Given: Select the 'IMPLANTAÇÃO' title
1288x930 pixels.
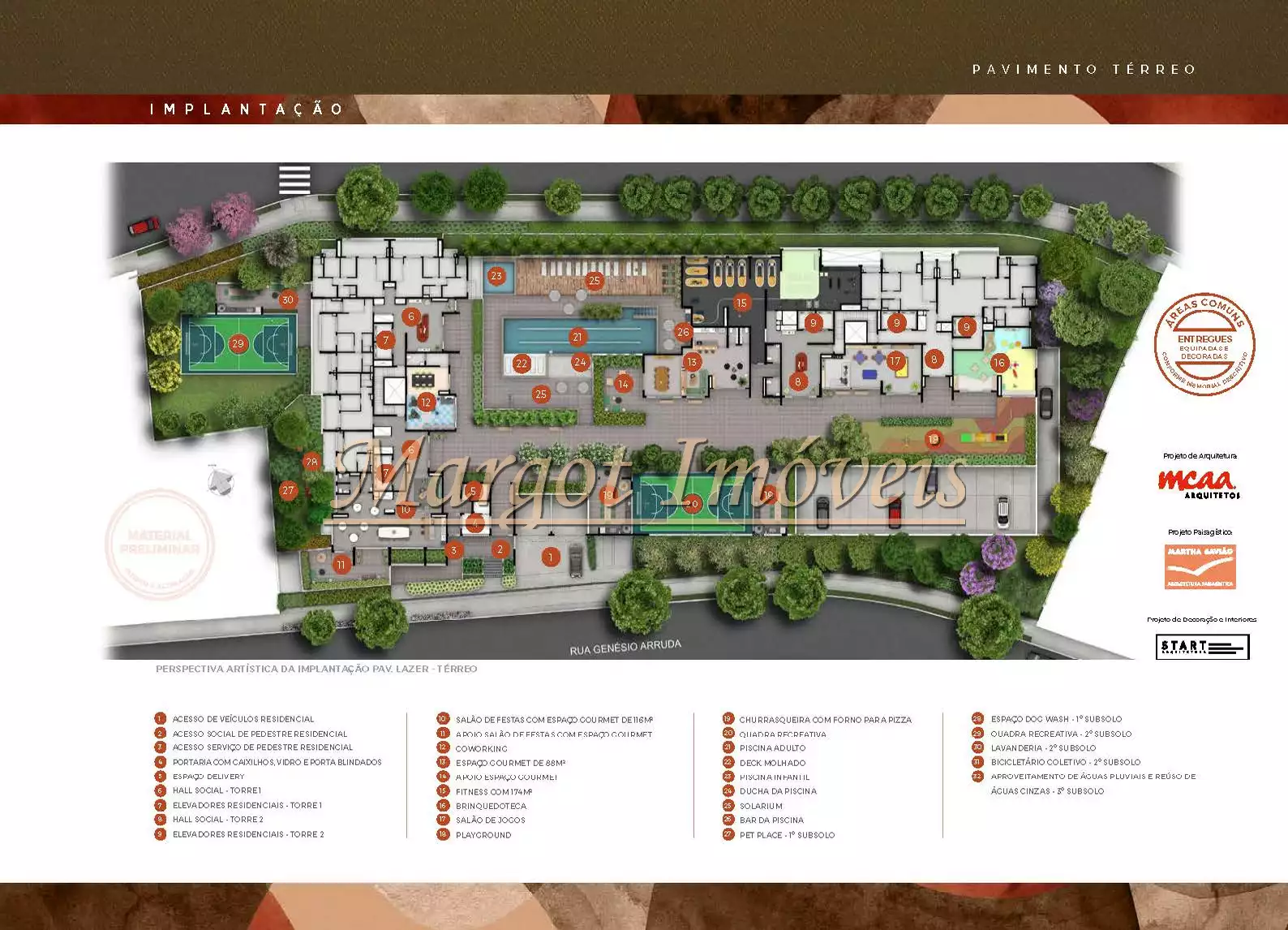Looking at the screenshot, I should (x=247, y=110).
